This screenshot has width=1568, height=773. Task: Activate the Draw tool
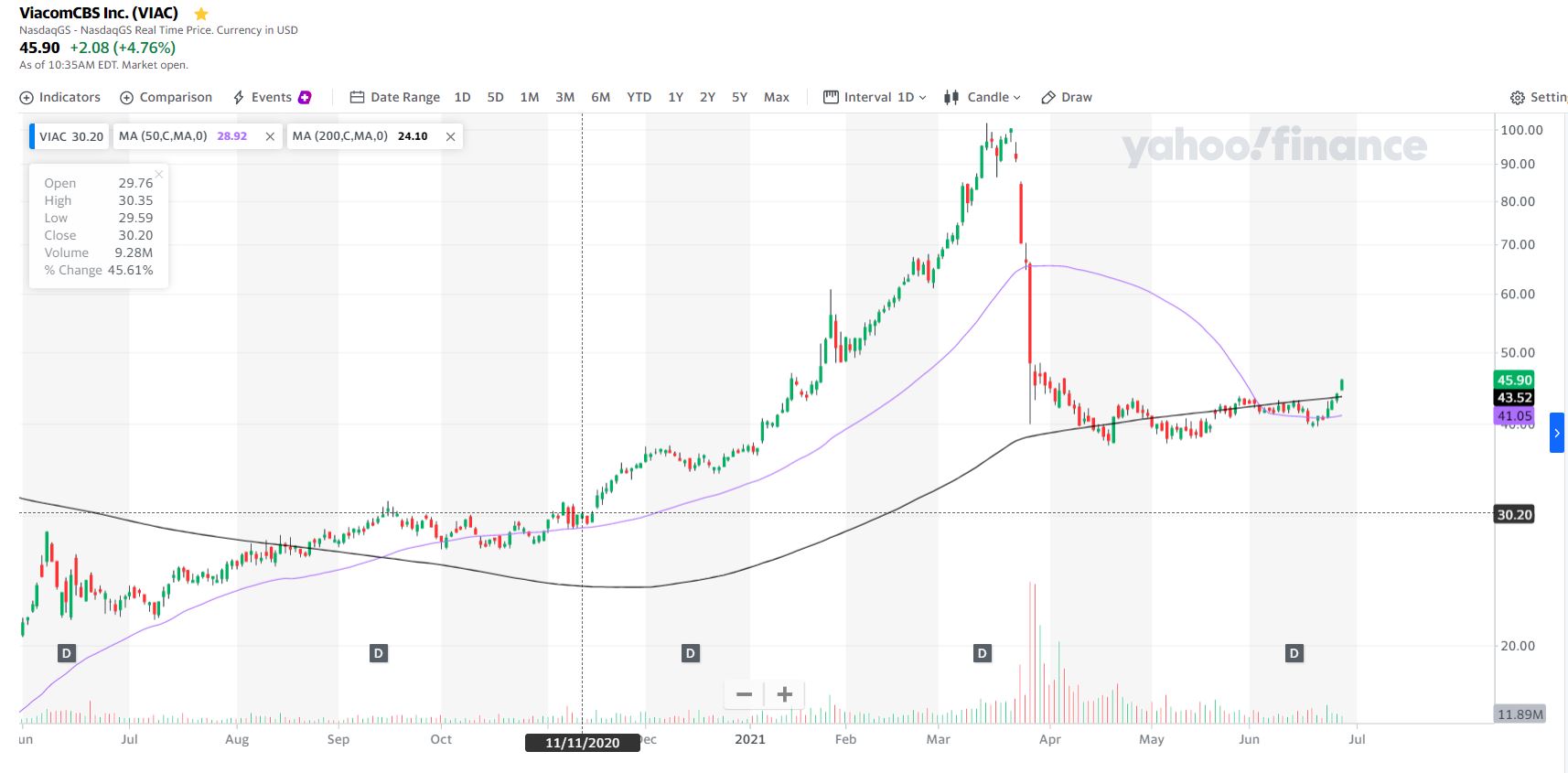click(1067, 97)
